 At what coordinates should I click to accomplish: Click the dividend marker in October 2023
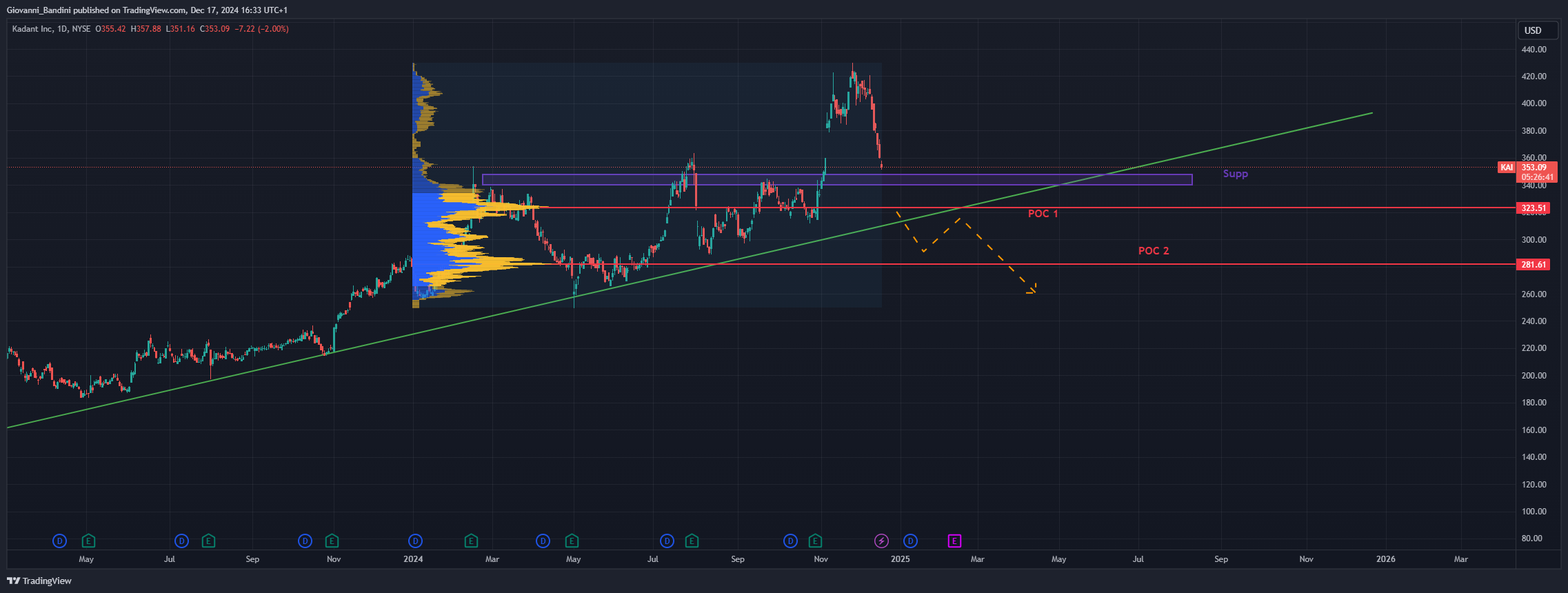point(305,541)
